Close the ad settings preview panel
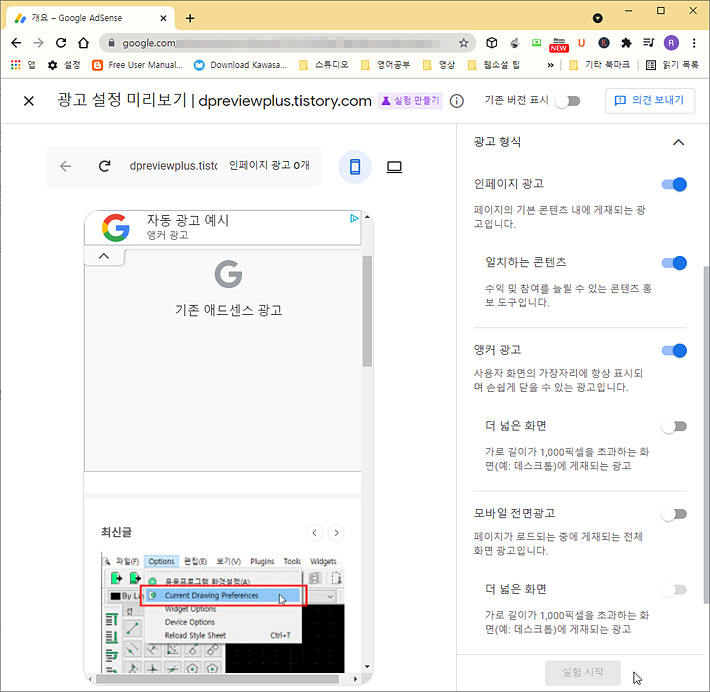Viewport: 710px width, 692px height. (29, 101)
